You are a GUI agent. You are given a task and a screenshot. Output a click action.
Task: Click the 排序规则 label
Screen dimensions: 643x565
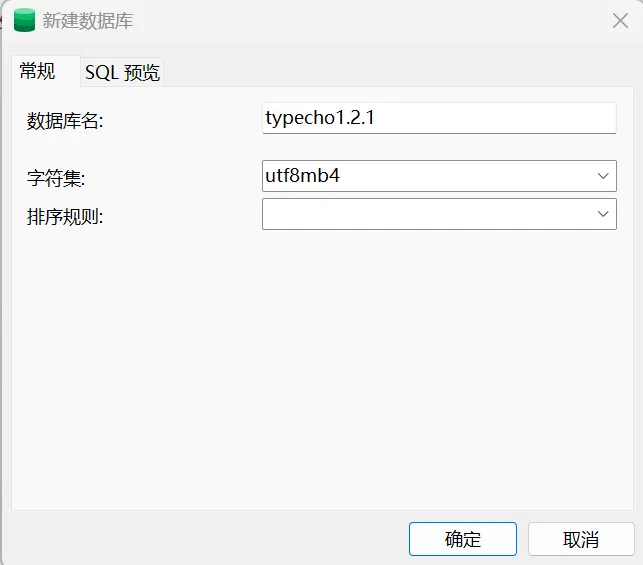(x=65, y=217)
